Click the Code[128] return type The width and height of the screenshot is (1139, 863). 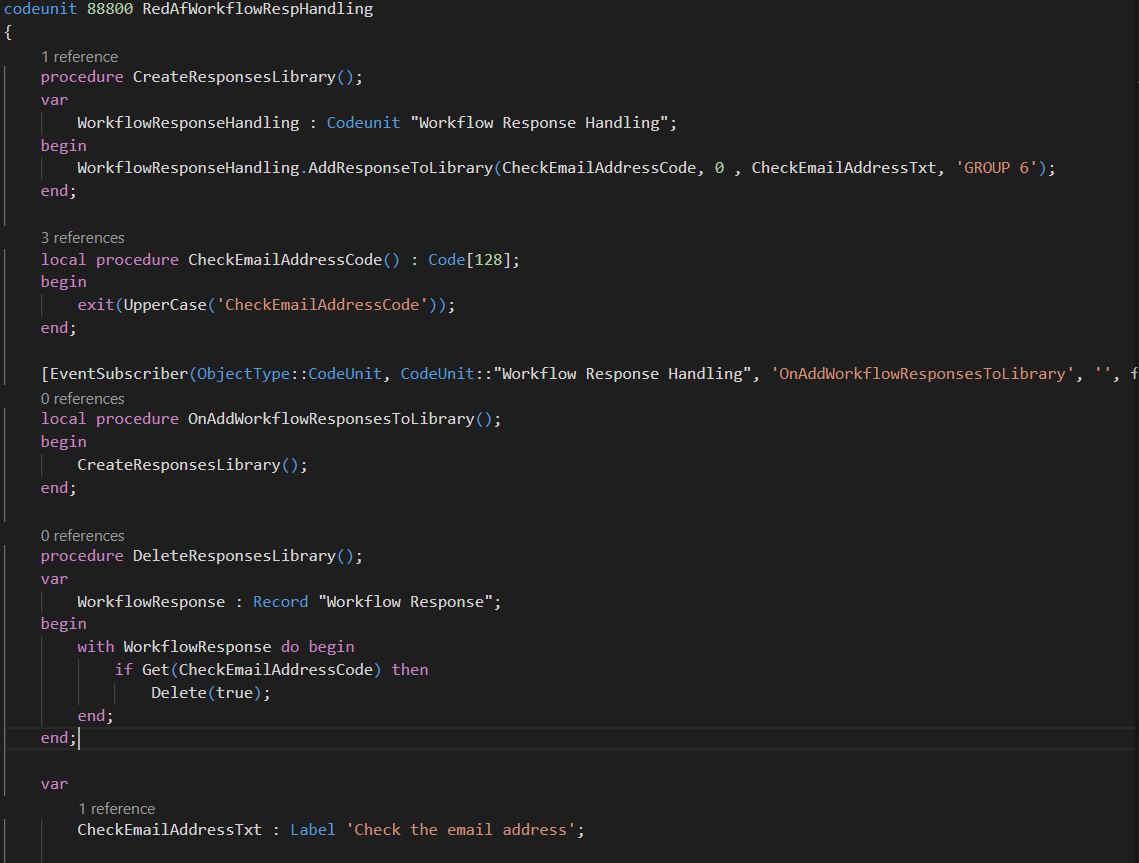[x=470, y=260]
